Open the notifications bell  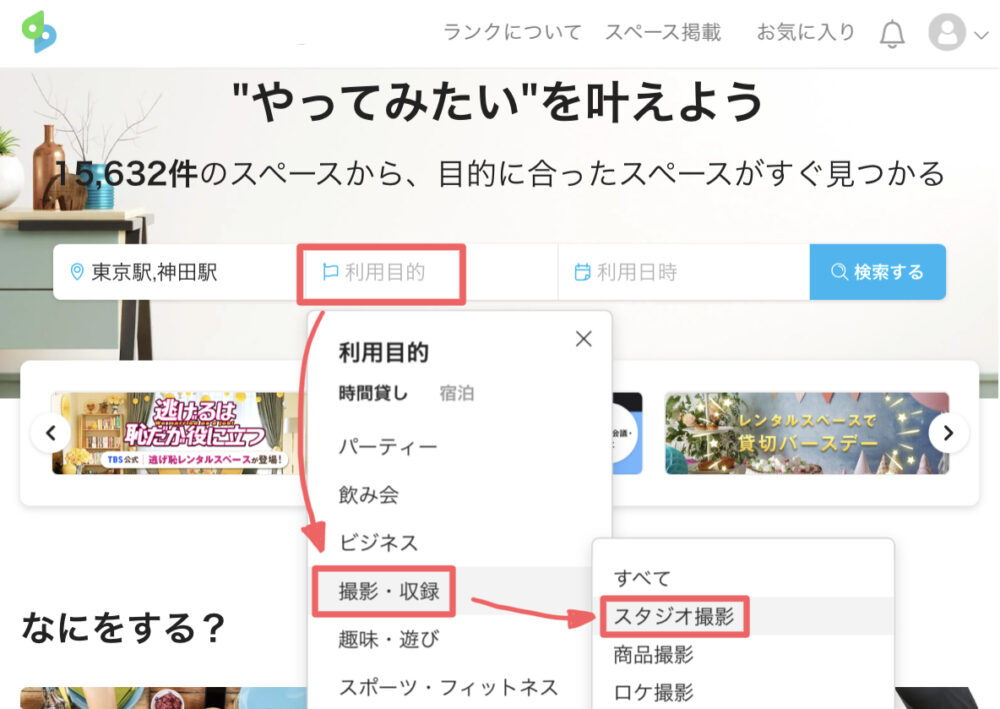[891, 34]
